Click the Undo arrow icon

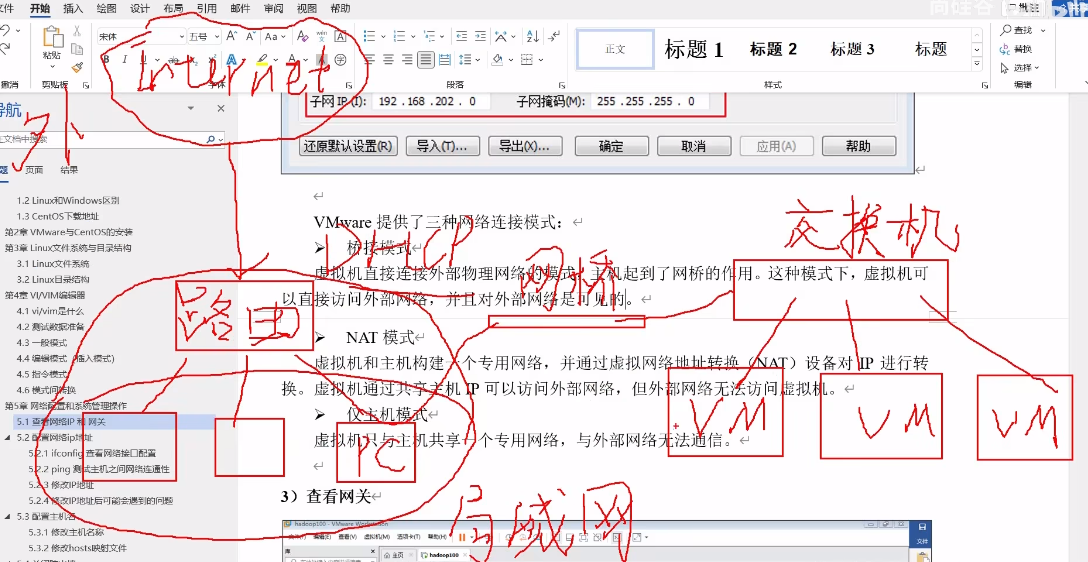click(x=5, y=31)
